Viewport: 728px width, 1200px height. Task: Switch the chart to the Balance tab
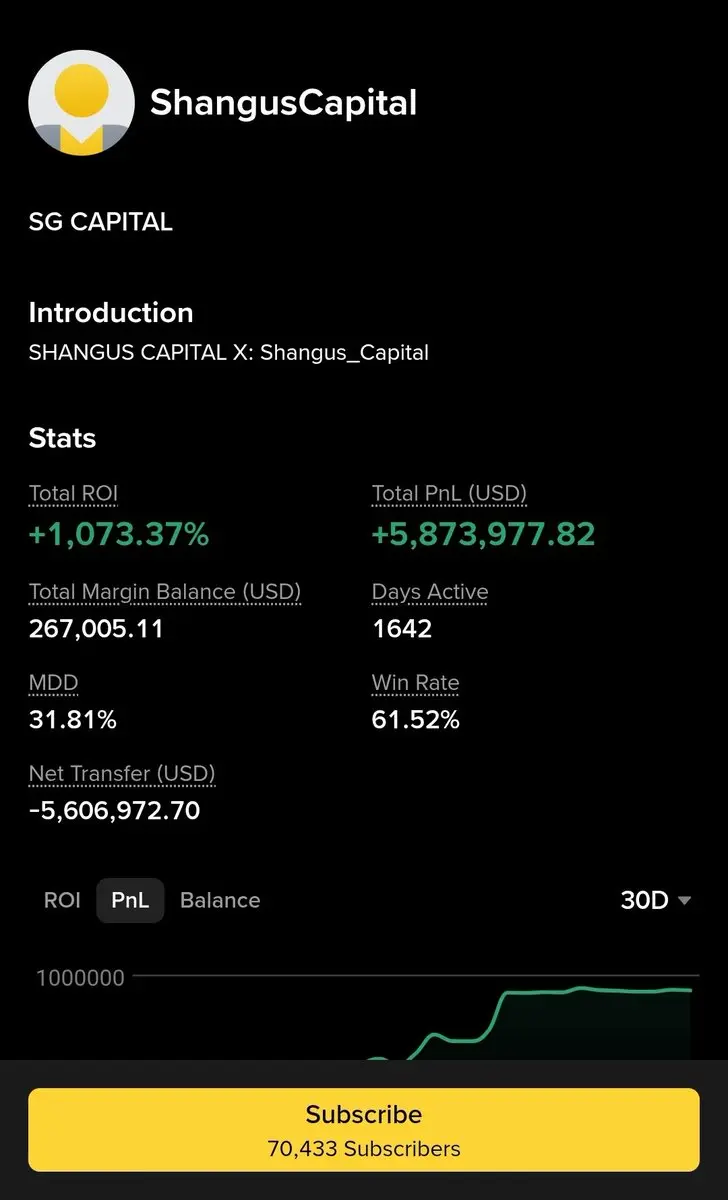pyautogui.click(x=220, y=900)
